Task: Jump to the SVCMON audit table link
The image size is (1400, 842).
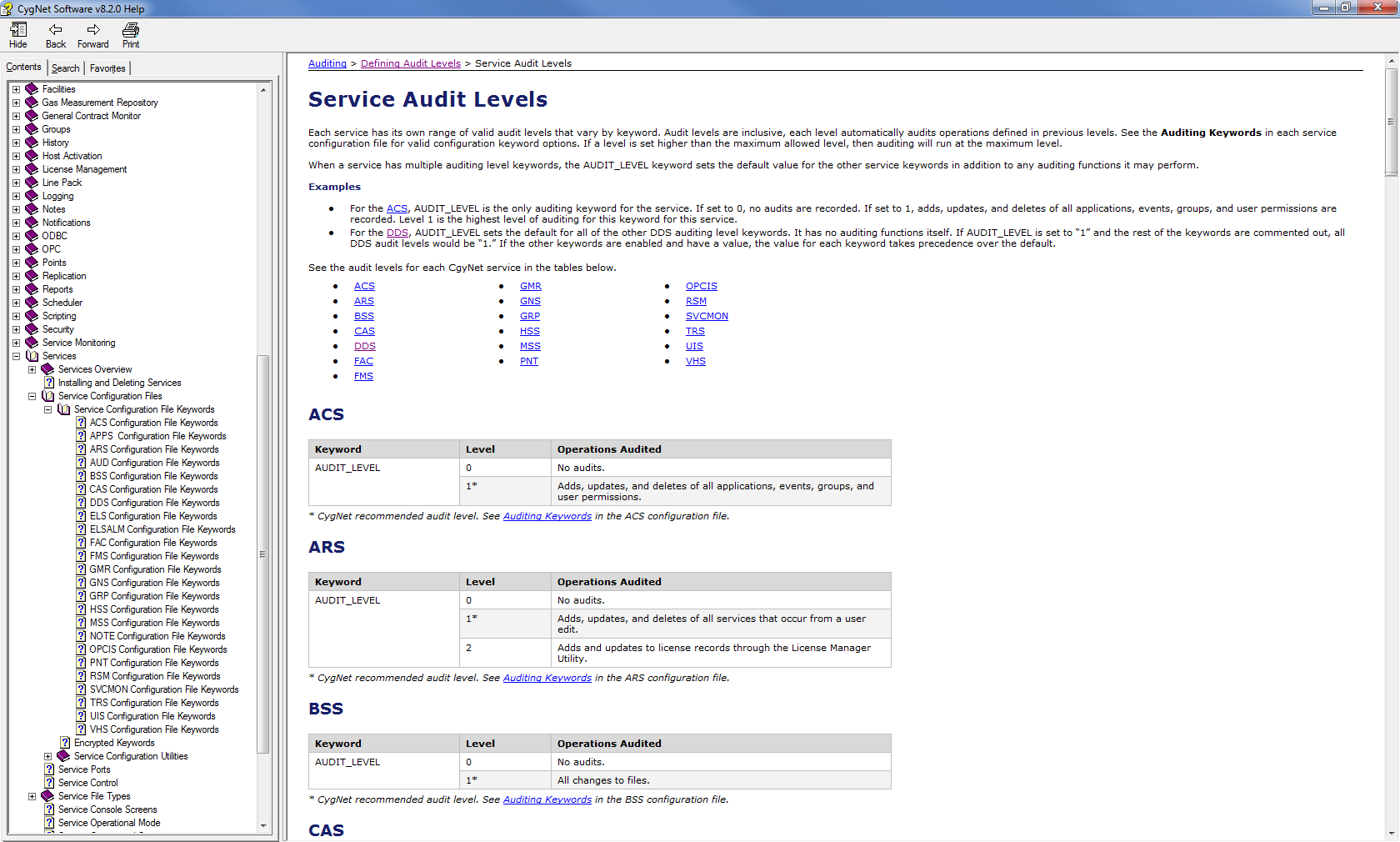Action: (707, 316)
